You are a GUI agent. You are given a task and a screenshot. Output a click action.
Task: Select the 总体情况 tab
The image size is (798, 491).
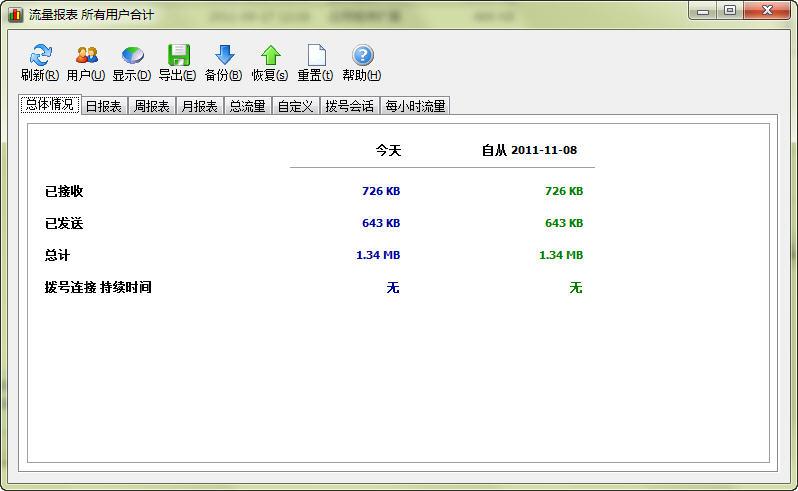[50, 104]
